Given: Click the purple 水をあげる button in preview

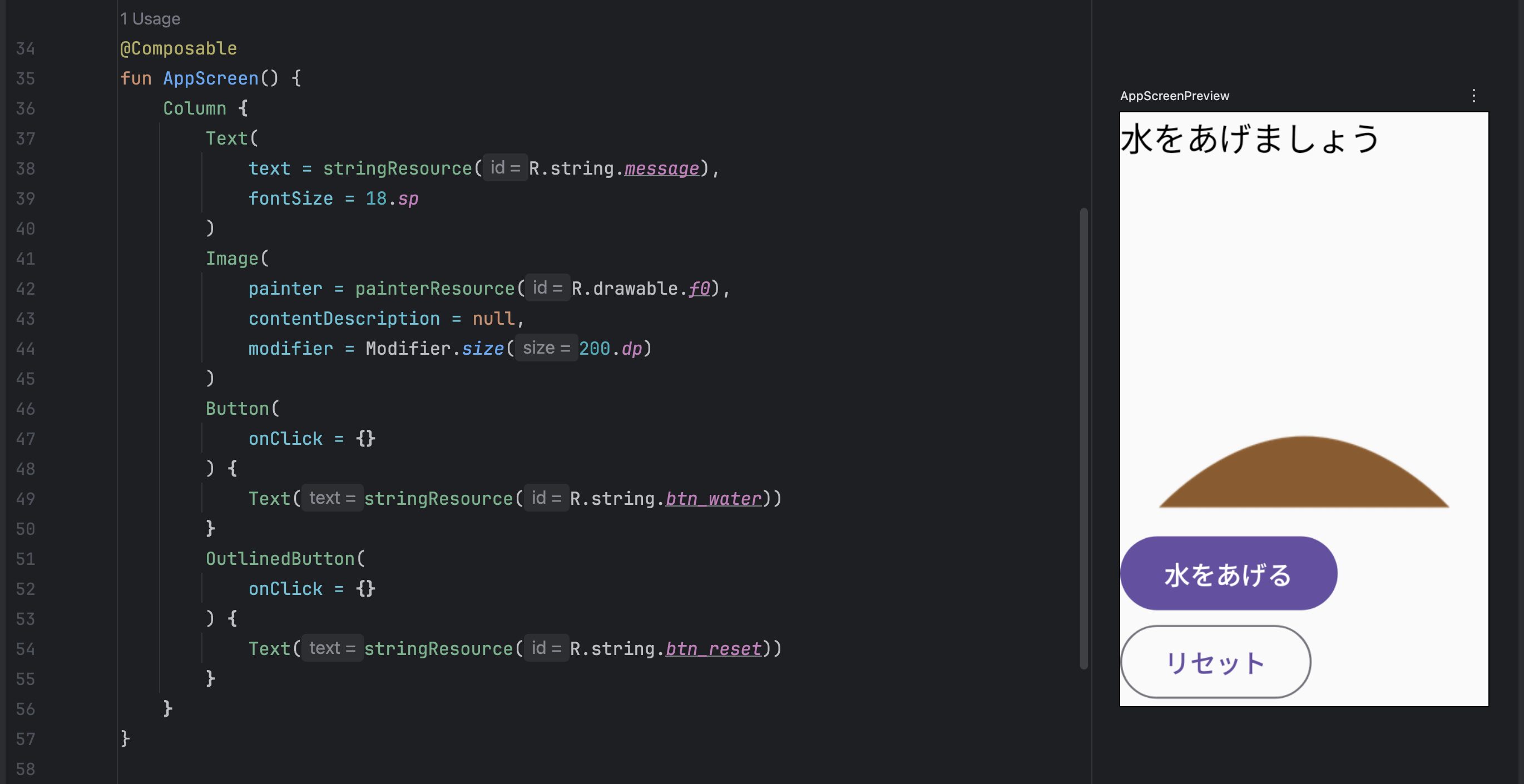Looking at the screenshot, I should [1228, 573].
